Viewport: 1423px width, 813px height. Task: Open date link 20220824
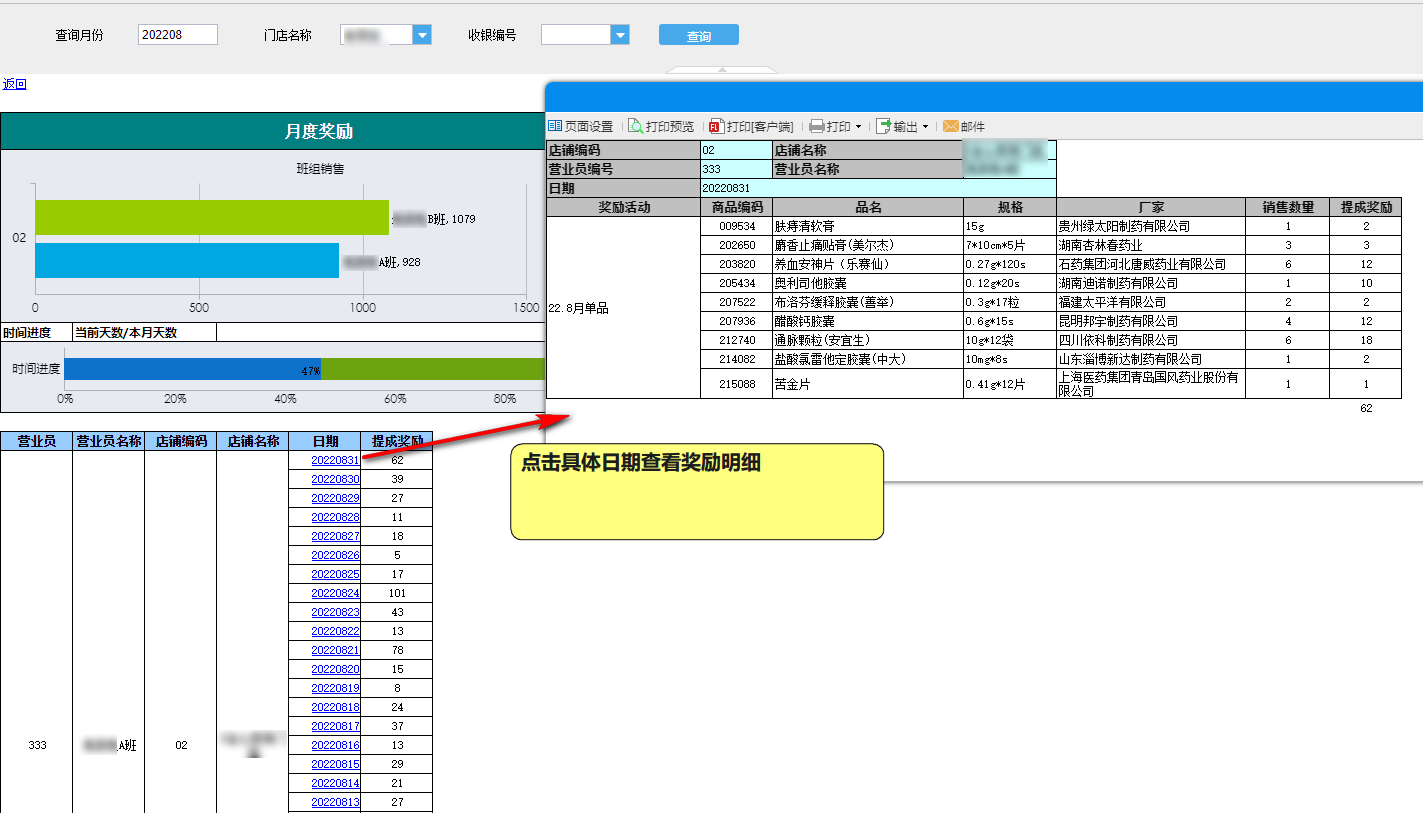click(x=335, y=593)
